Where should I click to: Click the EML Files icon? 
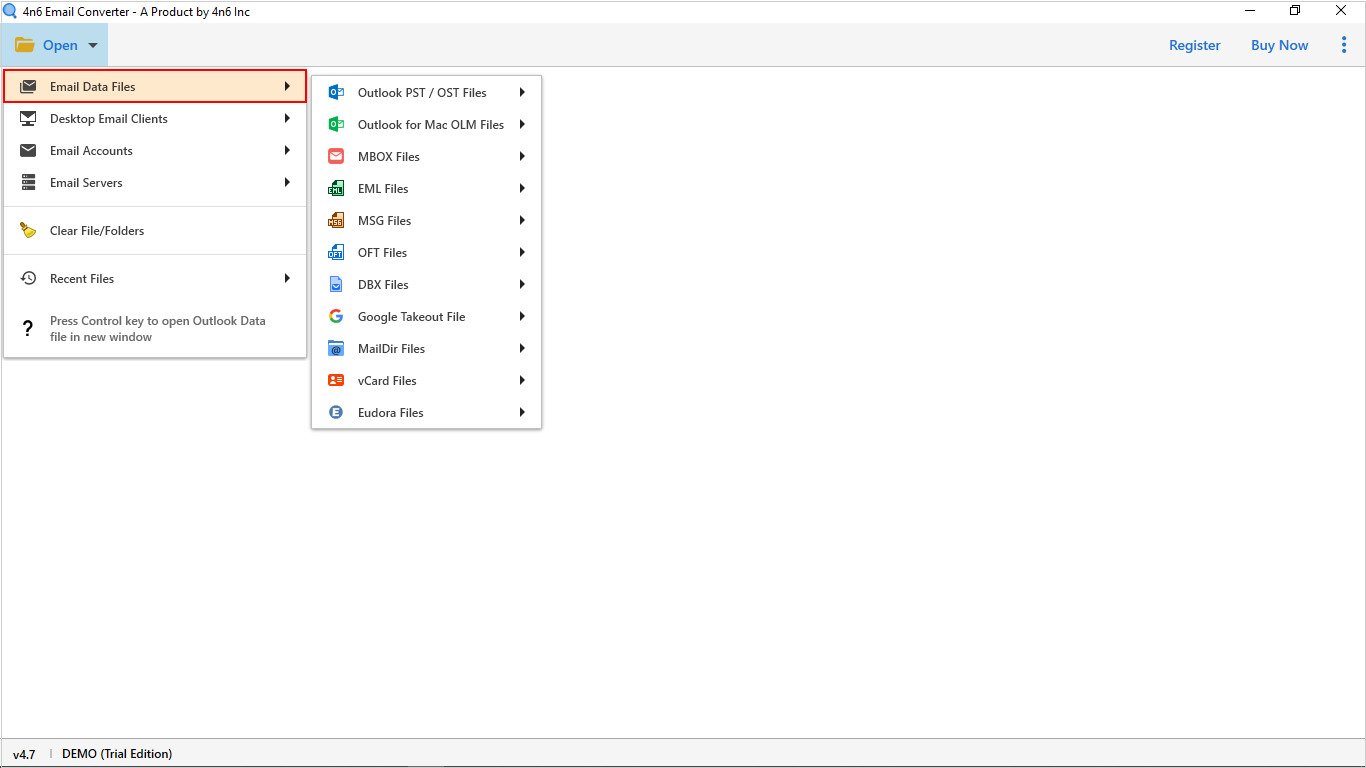[337, 189]
